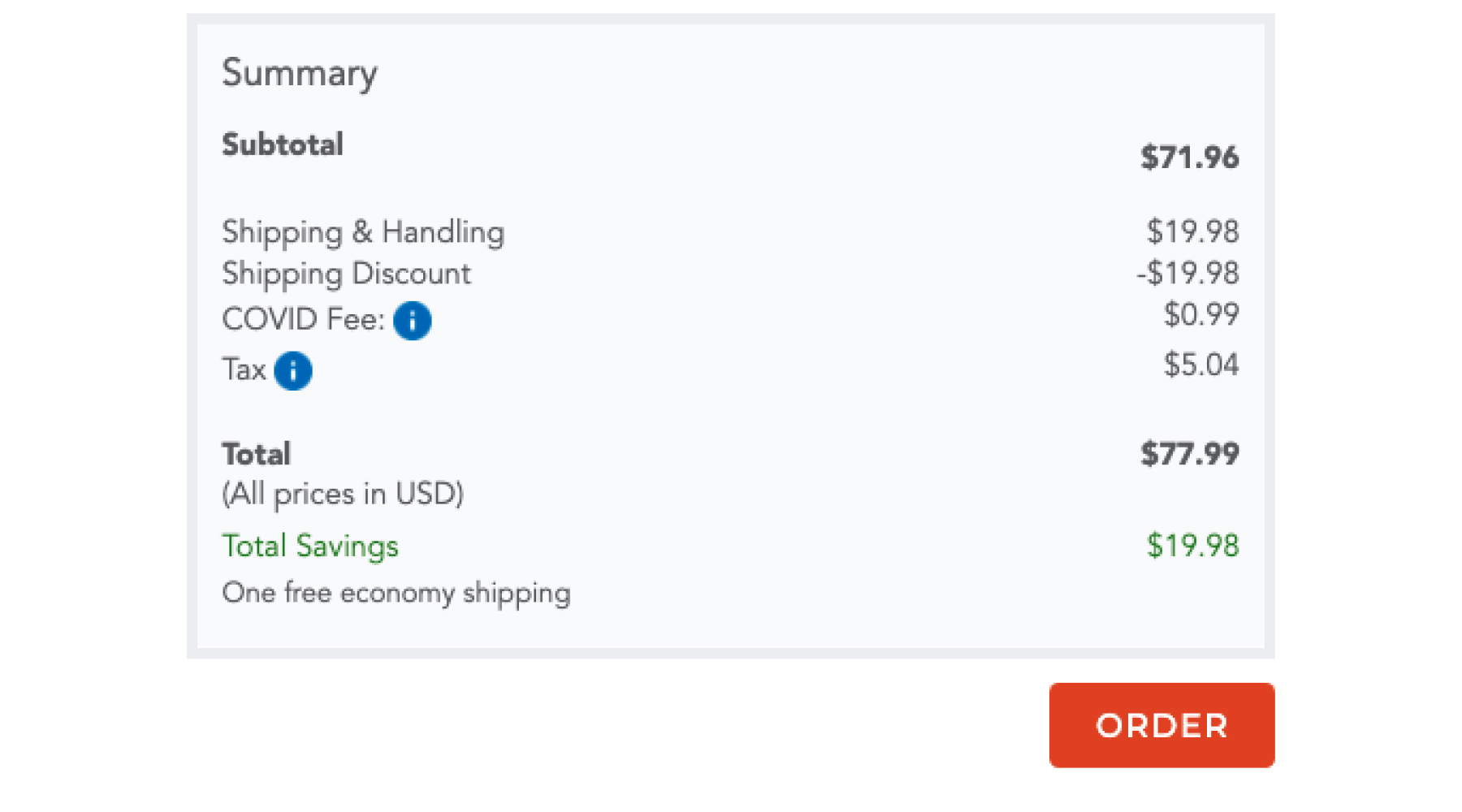The width and height of the screenshot is (1462, 812).
Task: Click the $0.99 COVID fee amount
Action: [x=1200, y=315]
